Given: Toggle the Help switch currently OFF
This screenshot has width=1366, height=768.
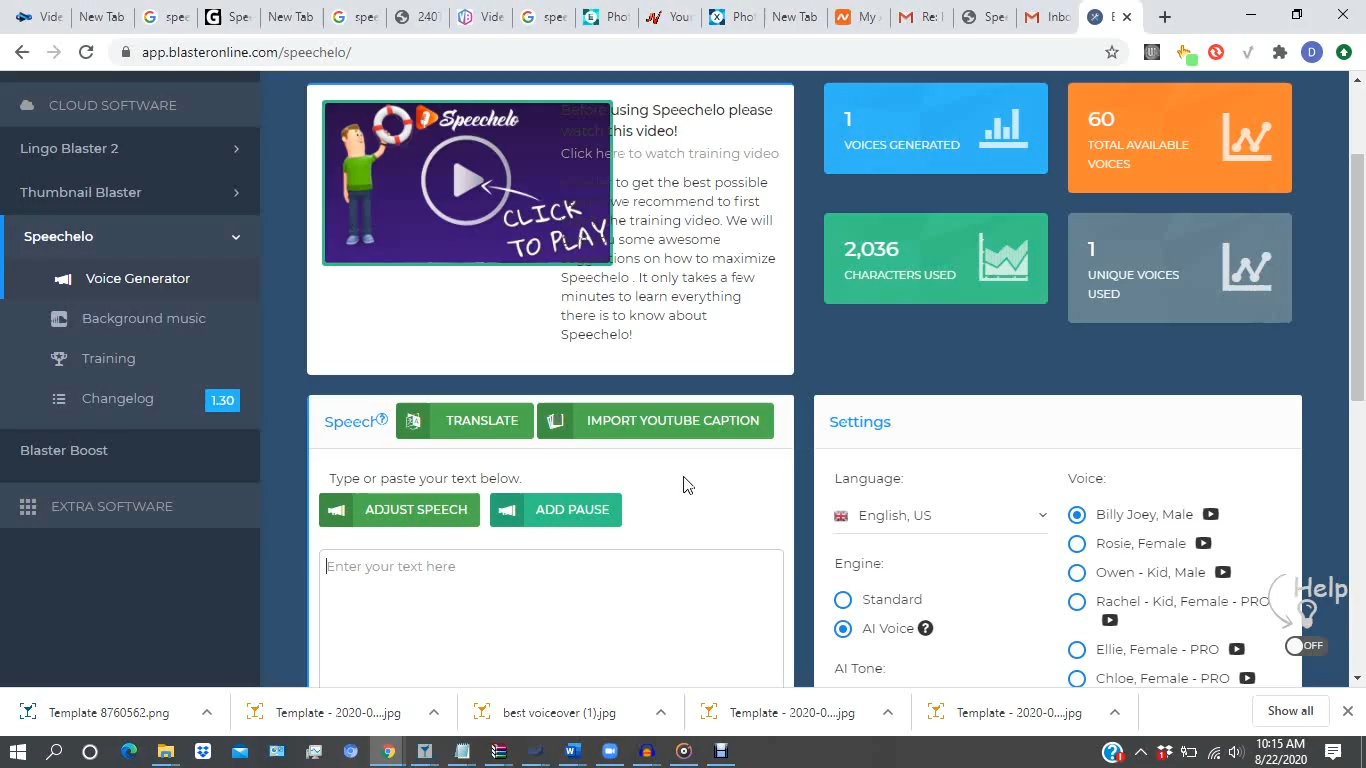Looking at the screenshot, I should pos(1305,646).
